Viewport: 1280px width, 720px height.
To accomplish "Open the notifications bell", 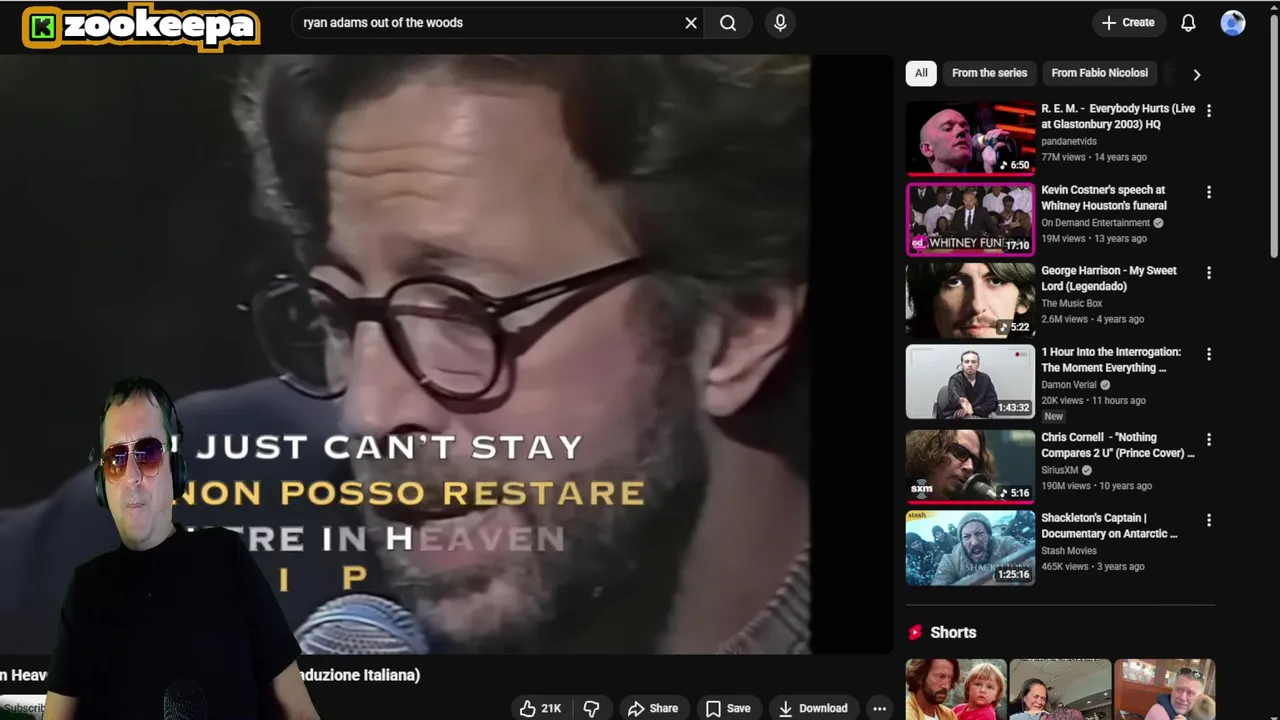I will (1188, 23).
